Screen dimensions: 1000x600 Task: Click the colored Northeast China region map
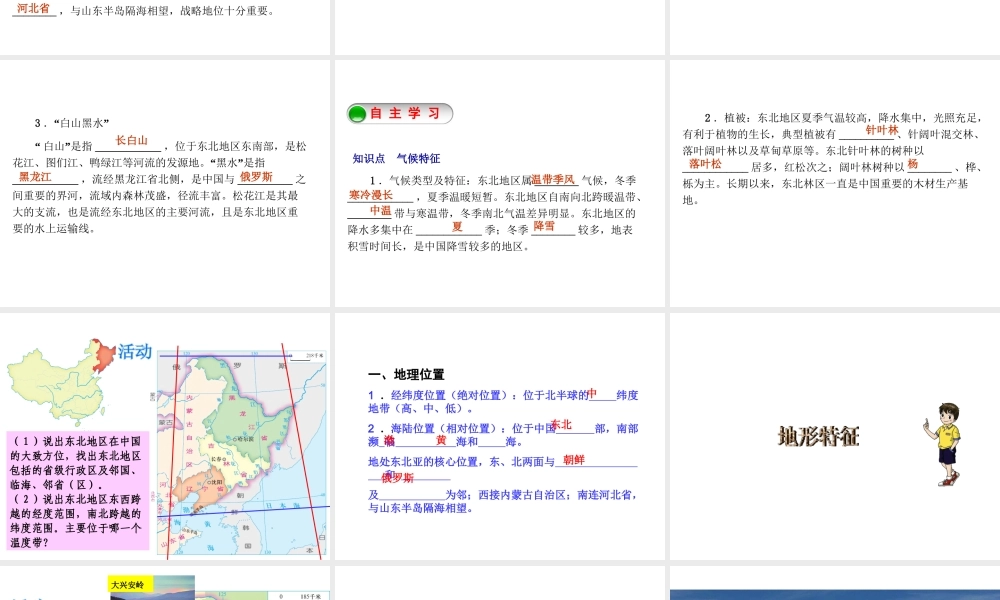[x=242, y=453]
